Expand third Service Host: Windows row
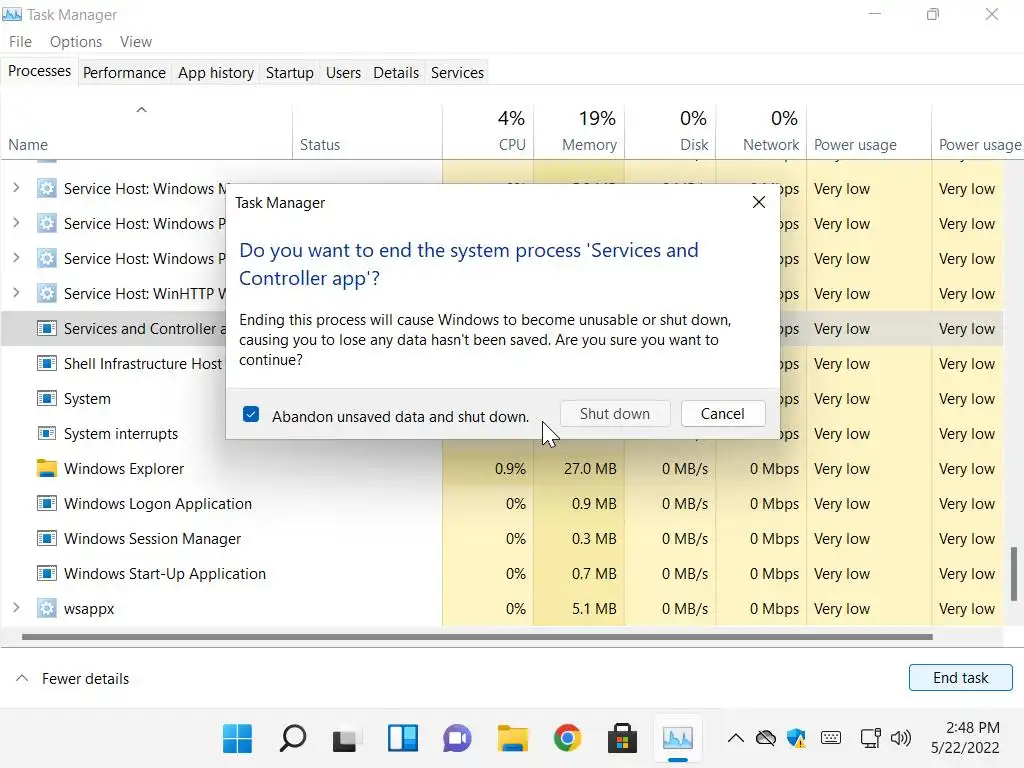 [16, 258]
